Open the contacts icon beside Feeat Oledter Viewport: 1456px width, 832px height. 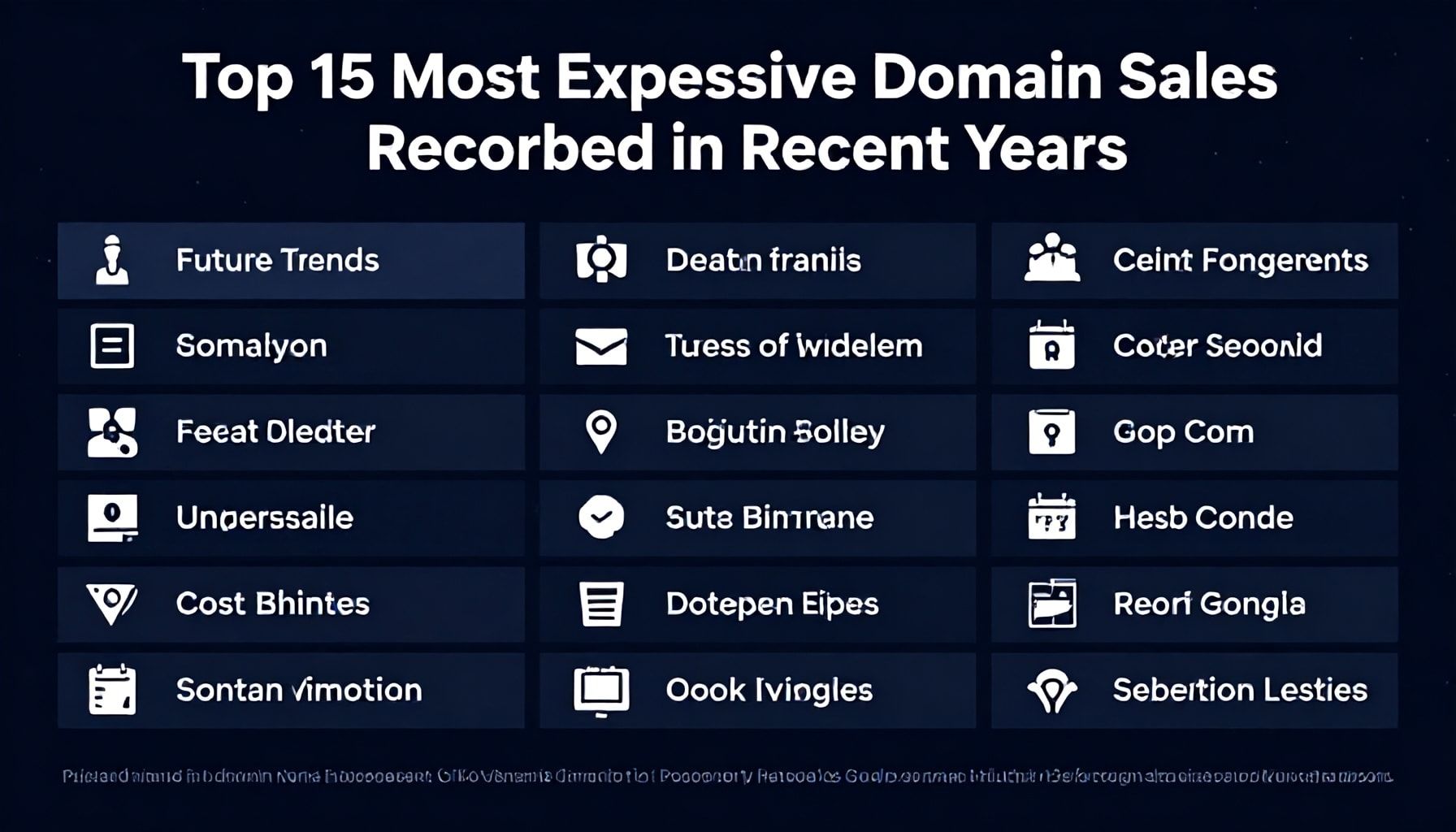112,431
